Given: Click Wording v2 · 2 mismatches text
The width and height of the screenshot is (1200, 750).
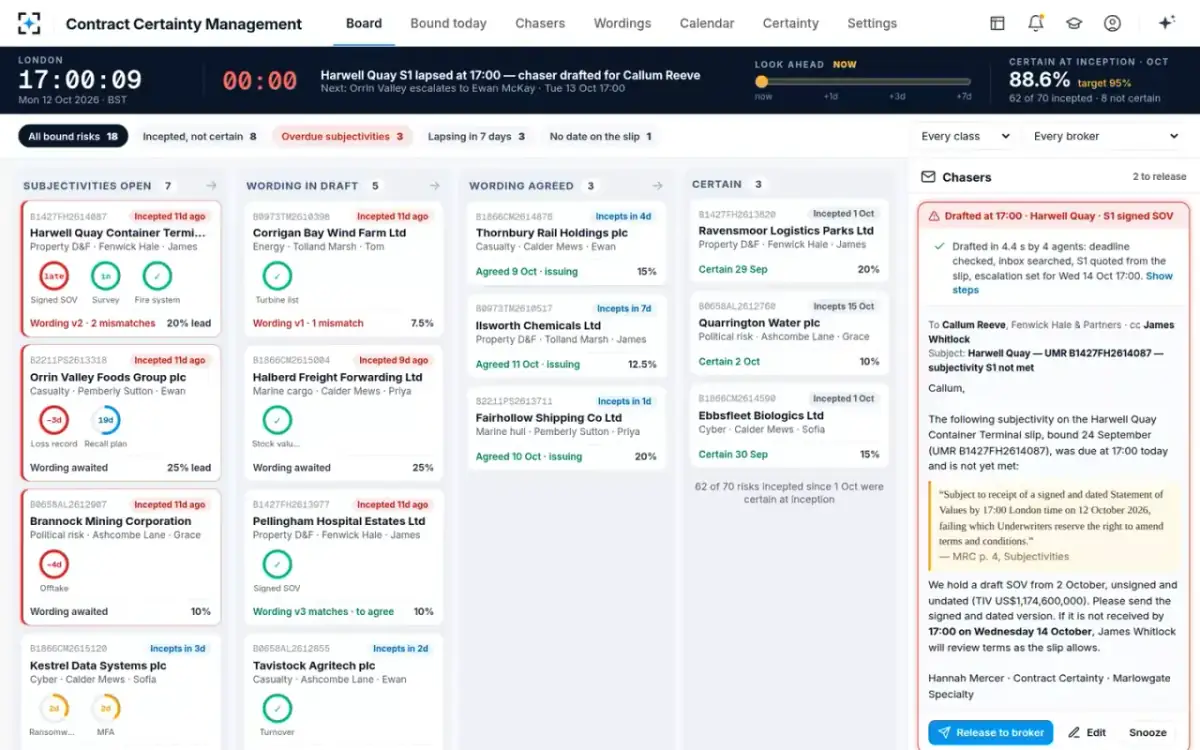Looking at the screenshot, I should coord(93,323).
